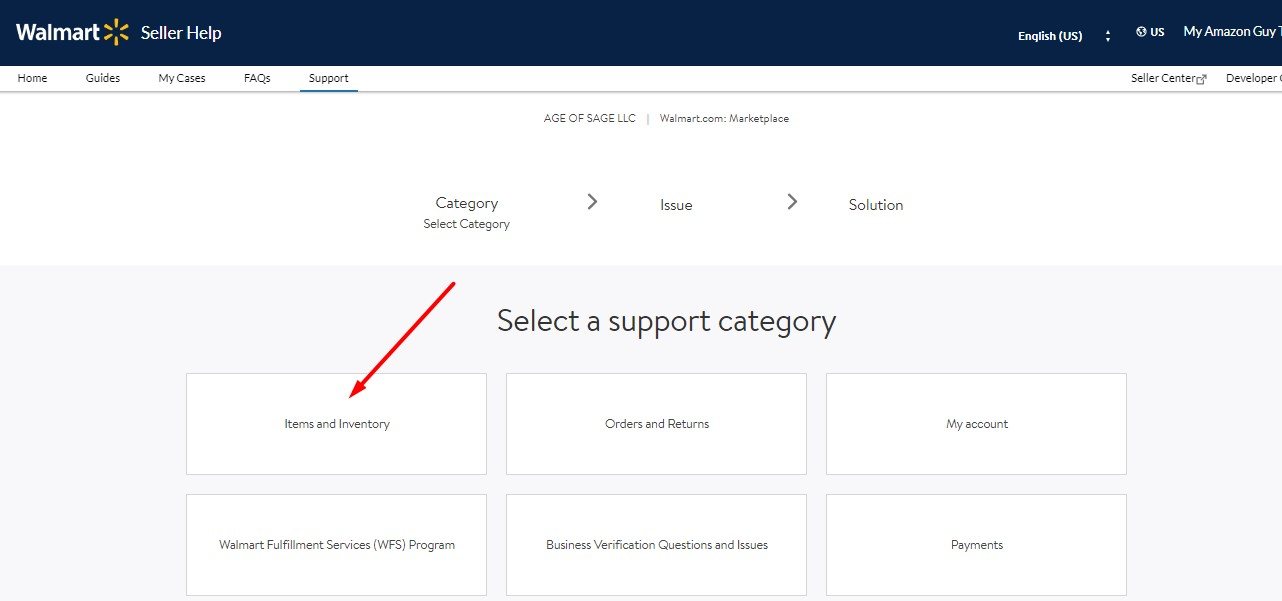Go to the Home tab

pyautogui.click(x=32, y=78)
